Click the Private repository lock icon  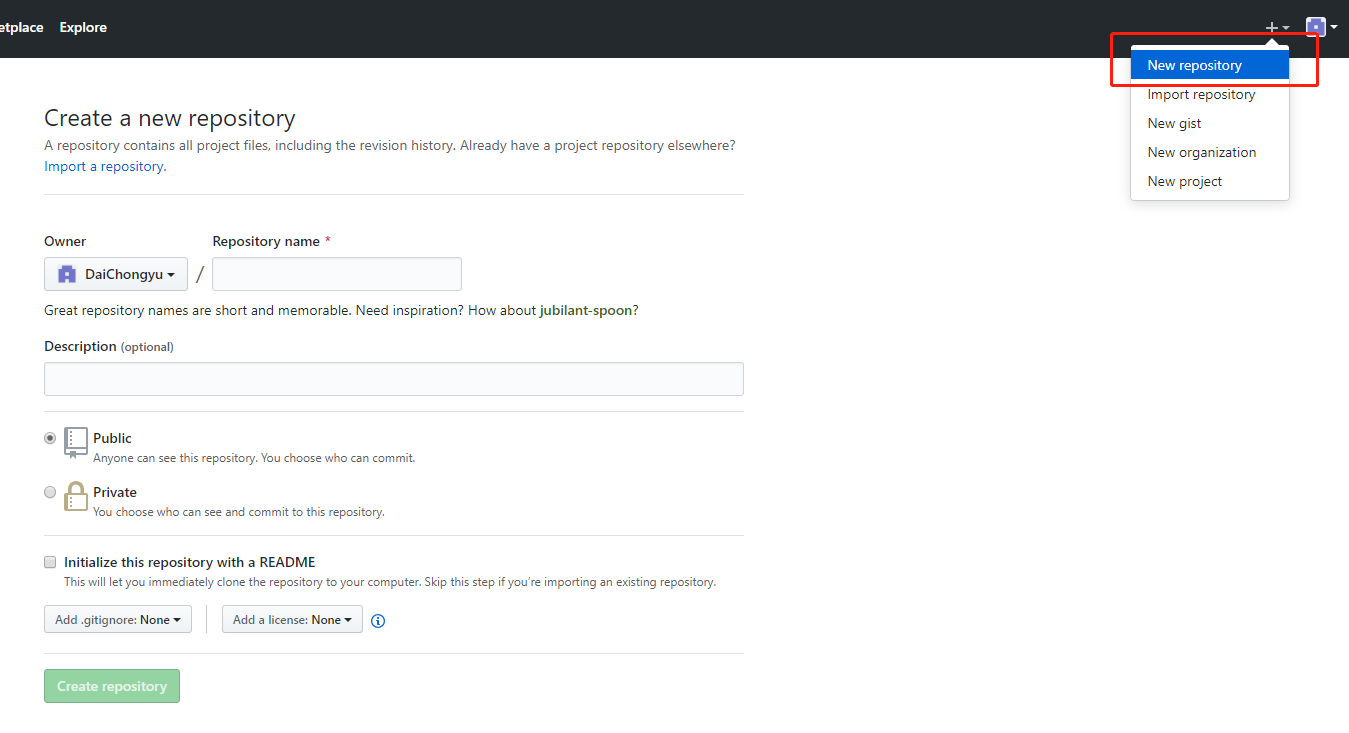point(76,496)
